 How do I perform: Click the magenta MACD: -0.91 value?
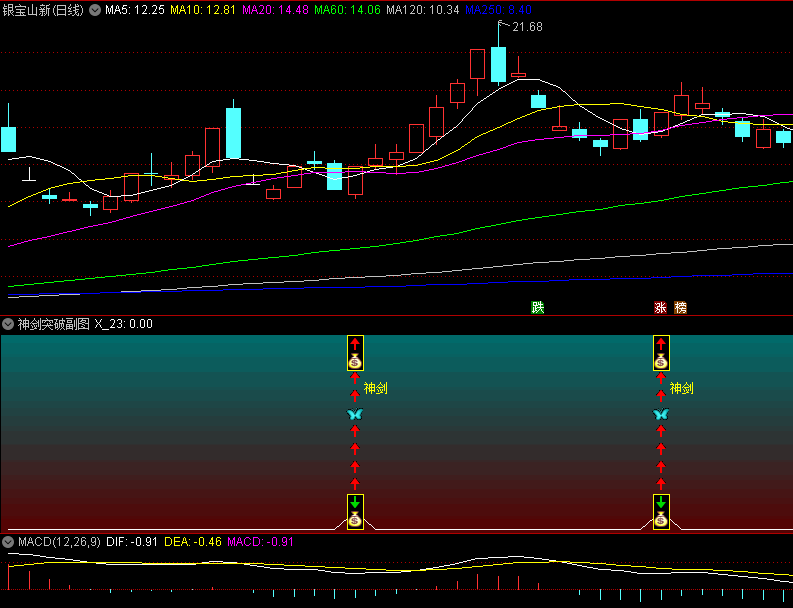click(260, 542)
